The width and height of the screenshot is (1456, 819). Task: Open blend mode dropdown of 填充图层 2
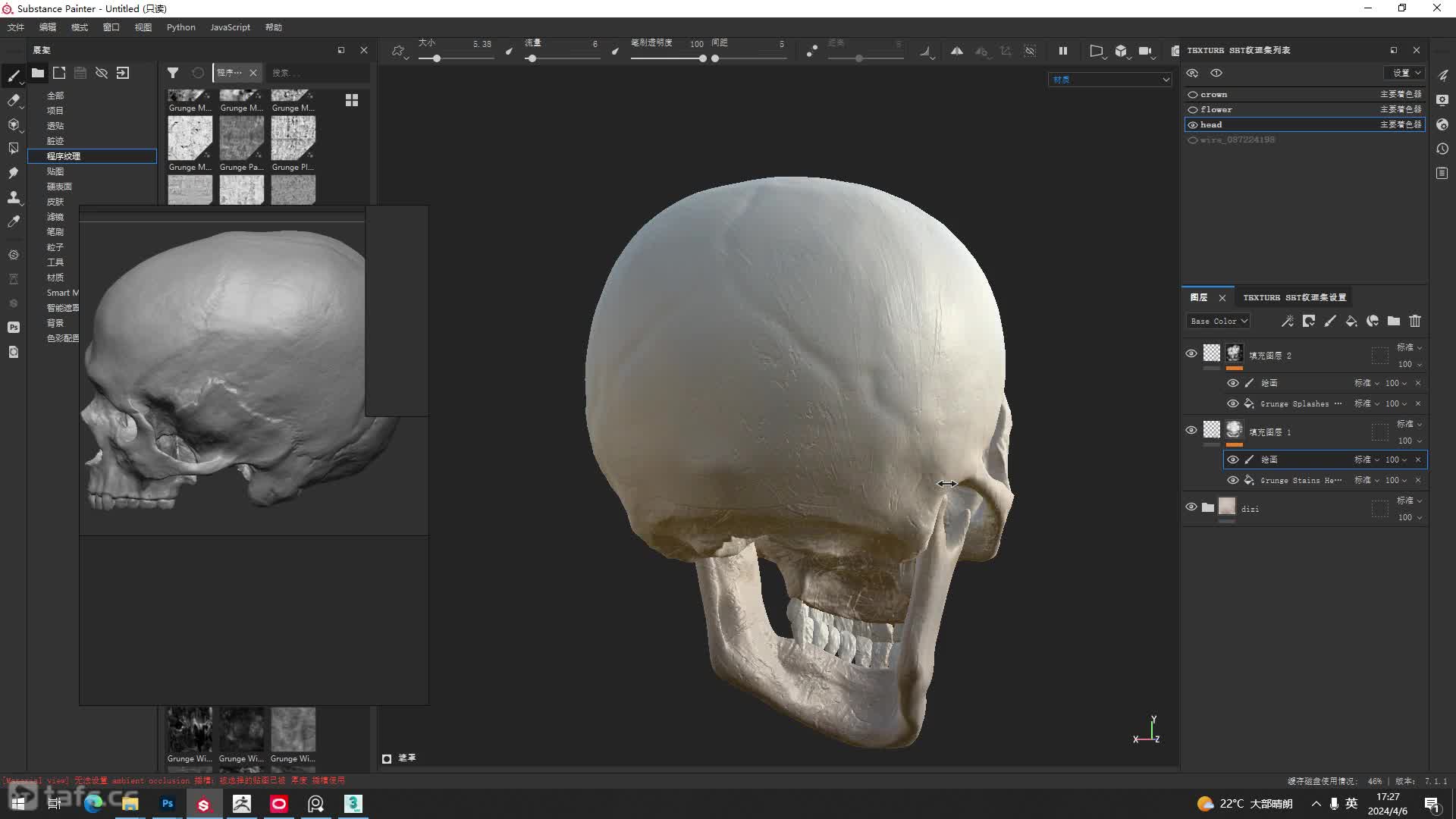(1409, 347)
